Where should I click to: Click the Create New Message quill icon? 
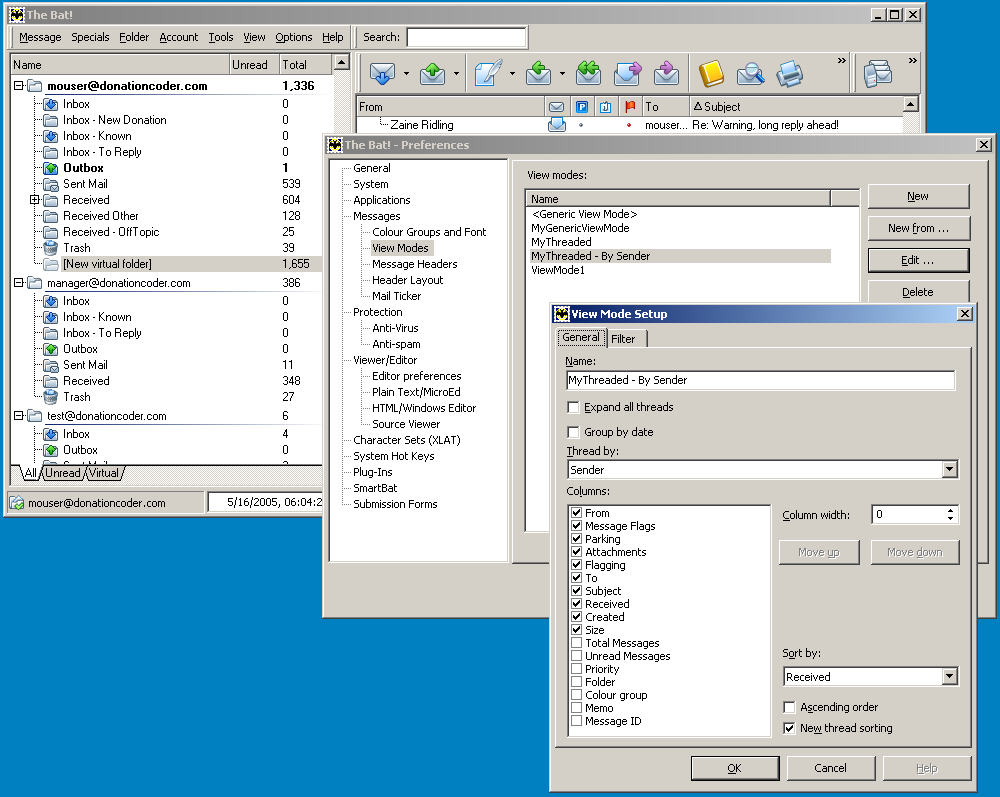[x=488, y=74]
